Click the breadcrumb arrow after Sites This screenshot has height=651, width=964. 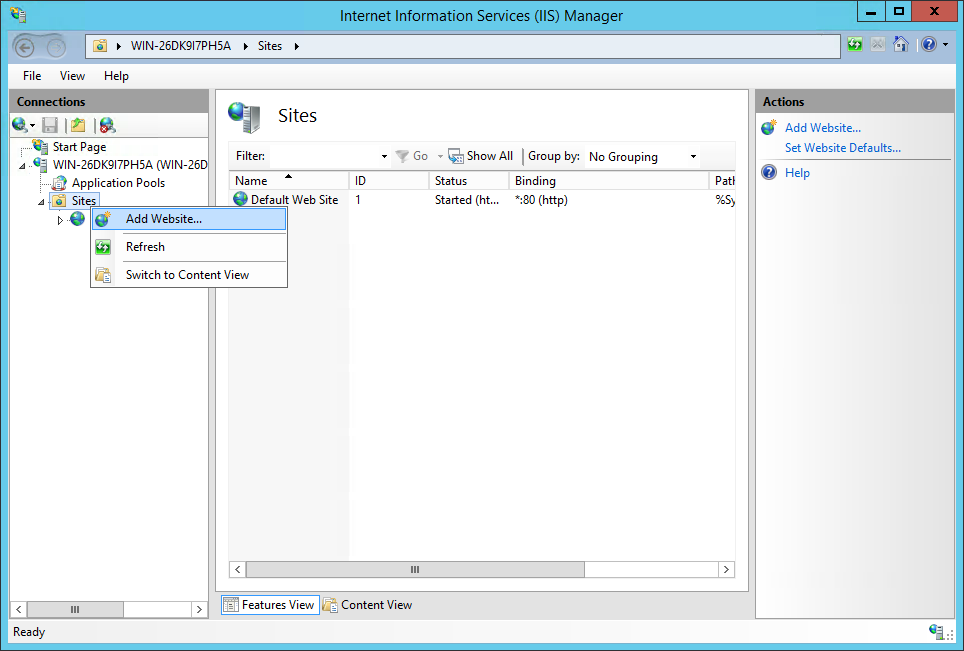[x=297, y=46]
